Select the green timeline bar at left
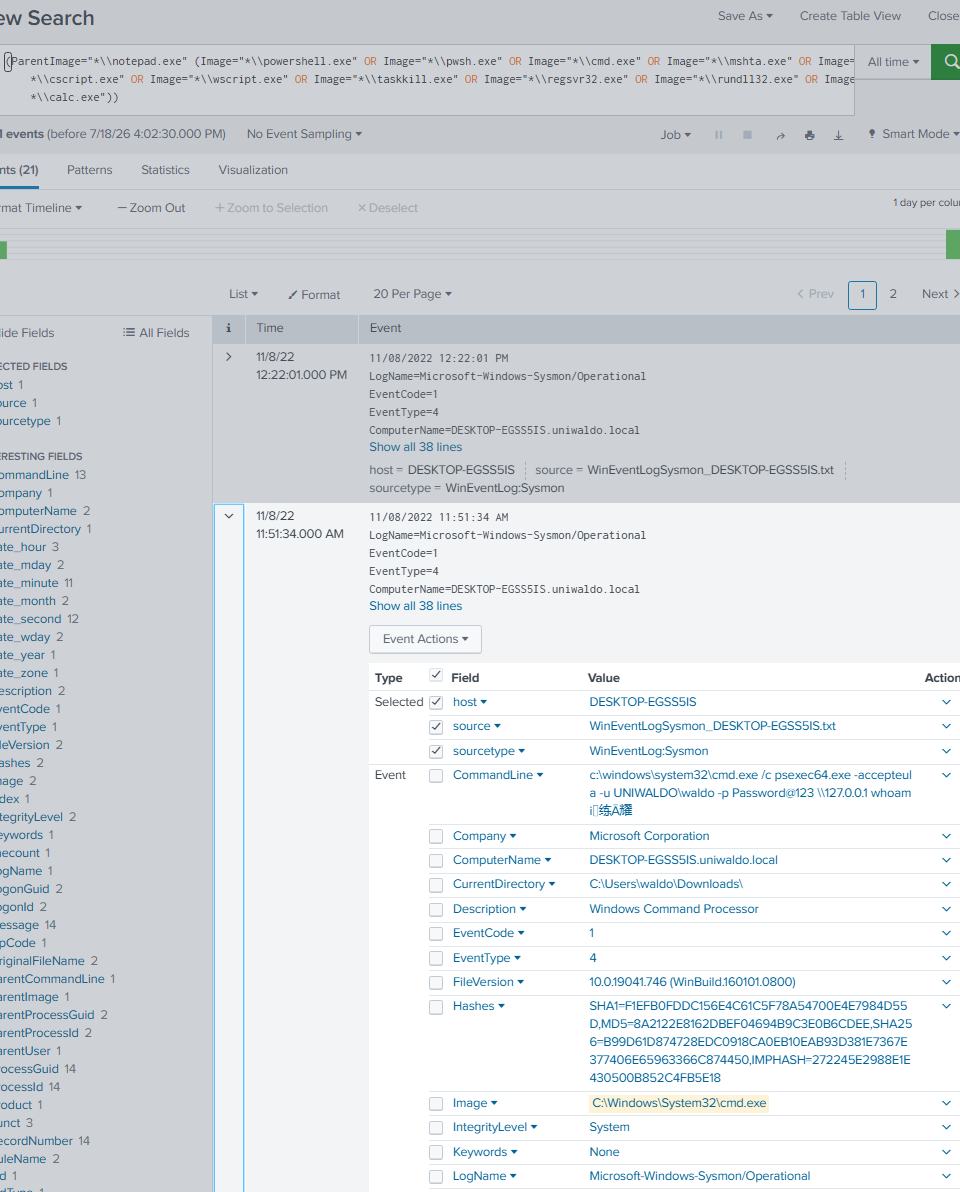The image size is (960, 1192). pyautogui.click(x=3, y=249)
